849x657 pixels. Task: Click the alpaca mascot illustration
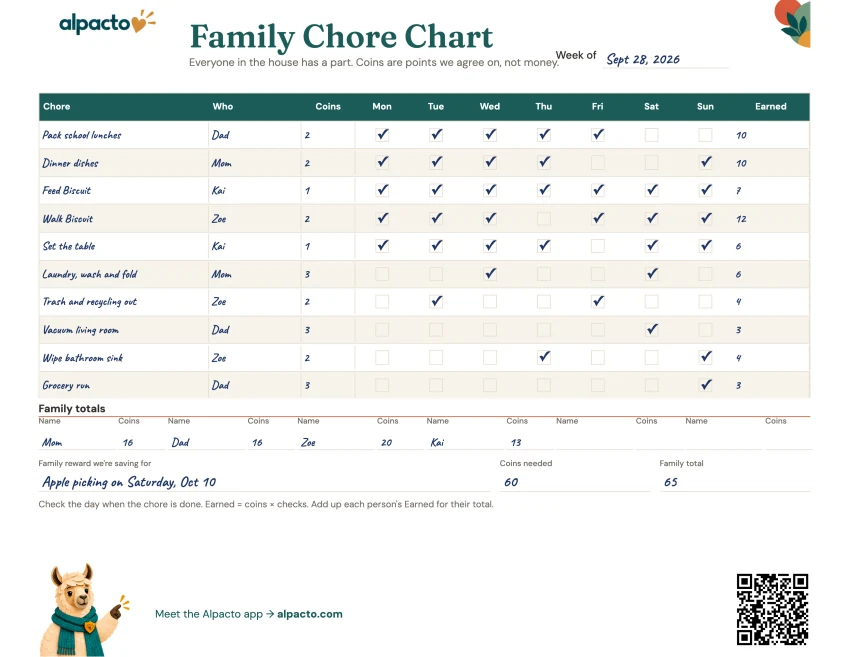click(x=84, y=610)
